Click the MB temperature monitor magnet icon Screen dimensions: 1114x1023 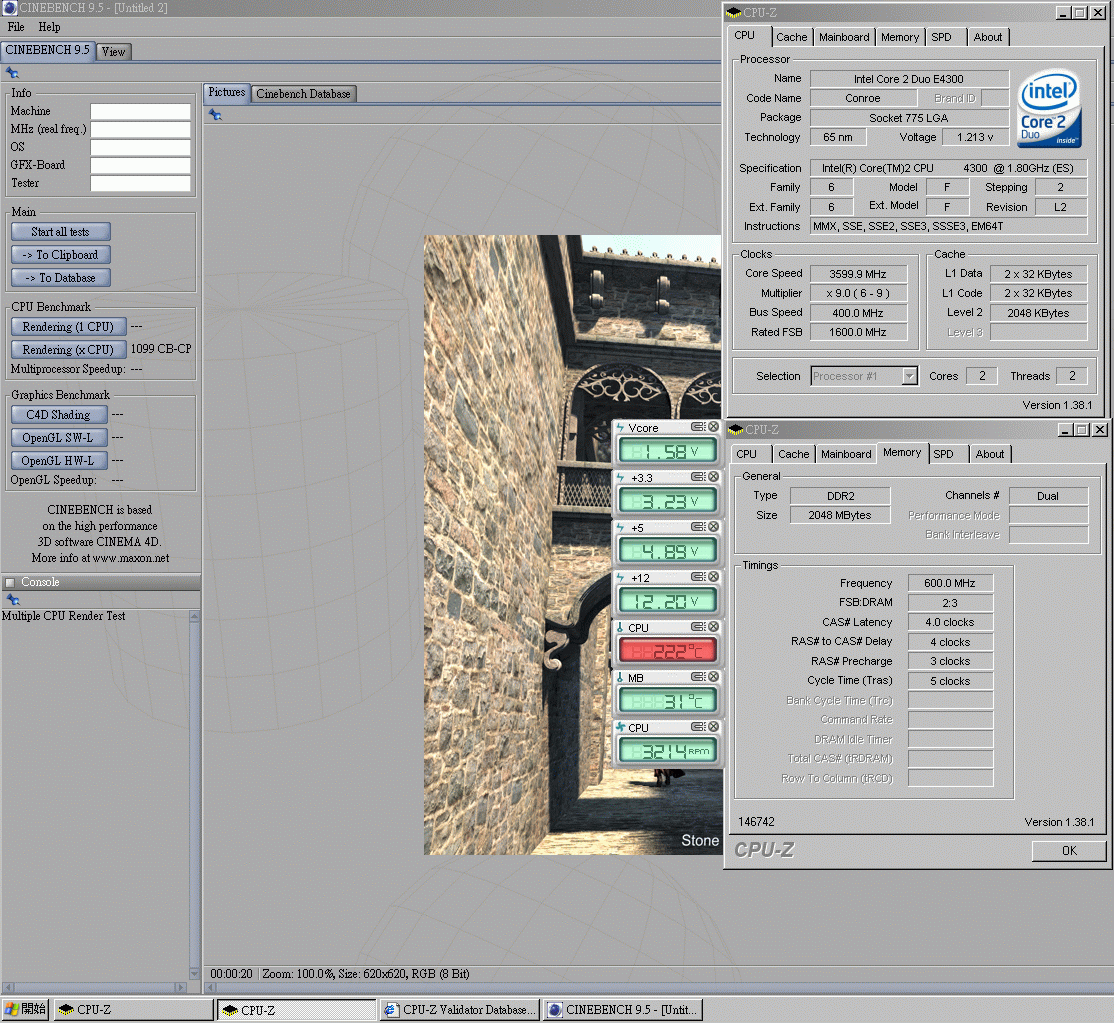[698, 676]
